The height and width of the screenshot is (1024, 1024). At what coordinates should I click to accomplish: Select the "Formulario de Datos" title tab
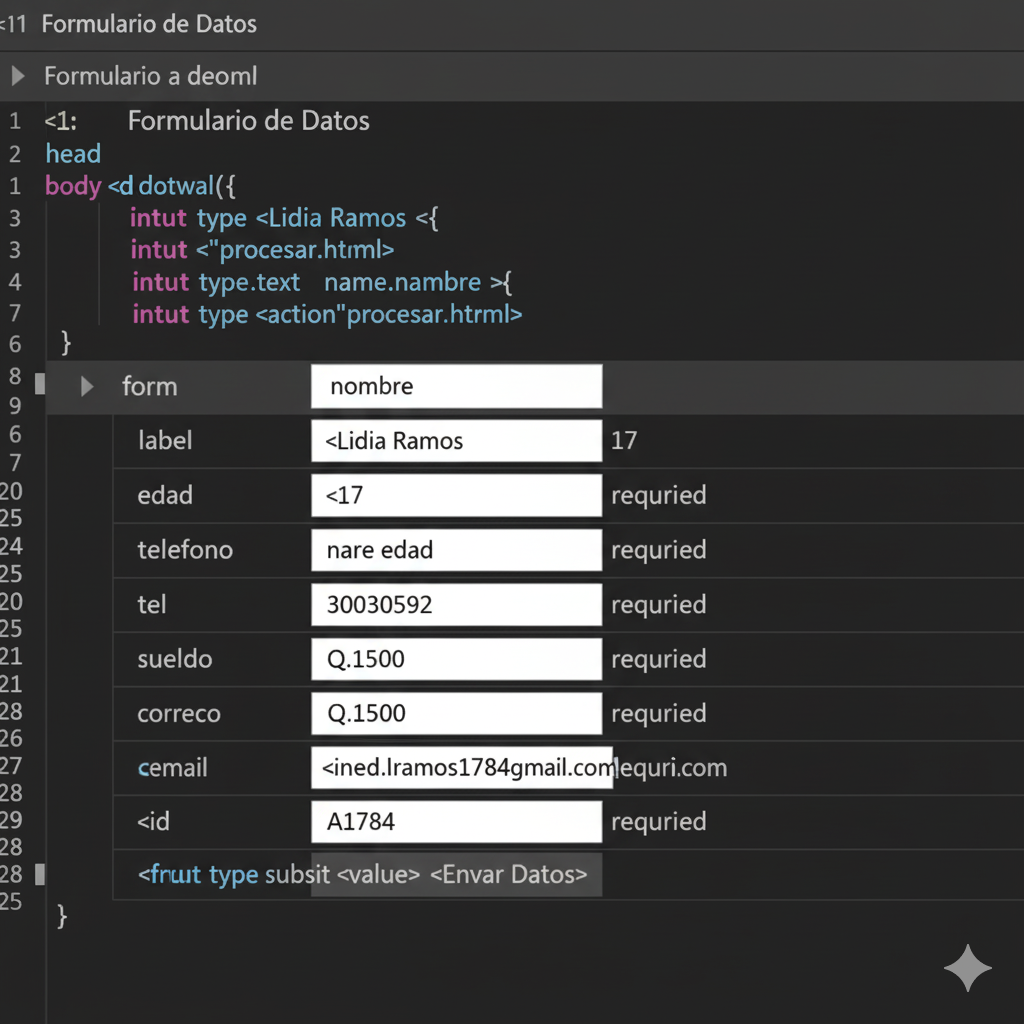149,24
